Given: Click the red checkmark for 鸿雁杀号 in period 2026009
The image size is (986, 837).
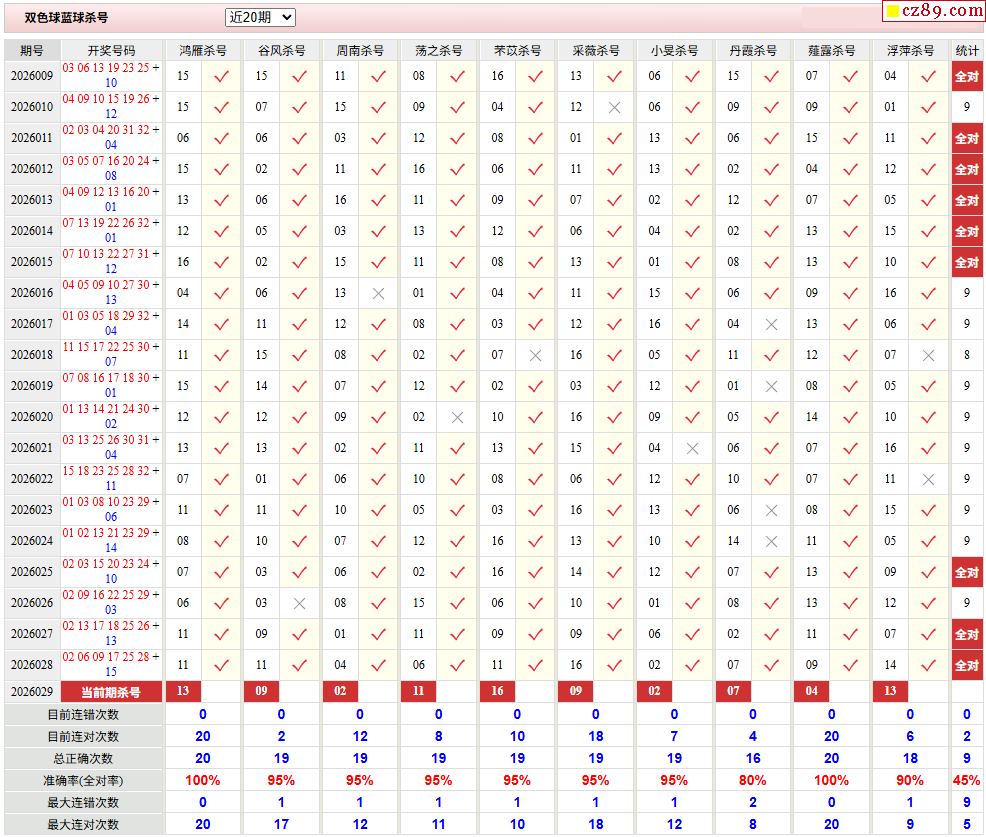Looking at the screenshot, I should coord(221,76).
